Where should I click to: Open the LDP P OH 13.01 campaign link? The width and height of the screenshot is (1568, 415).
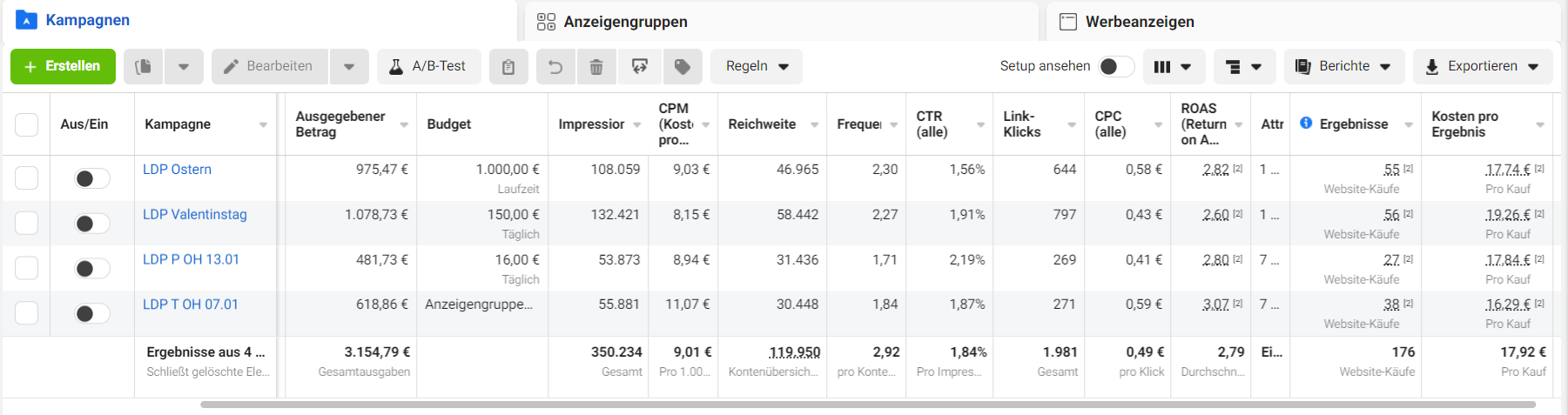click(191, 259)
